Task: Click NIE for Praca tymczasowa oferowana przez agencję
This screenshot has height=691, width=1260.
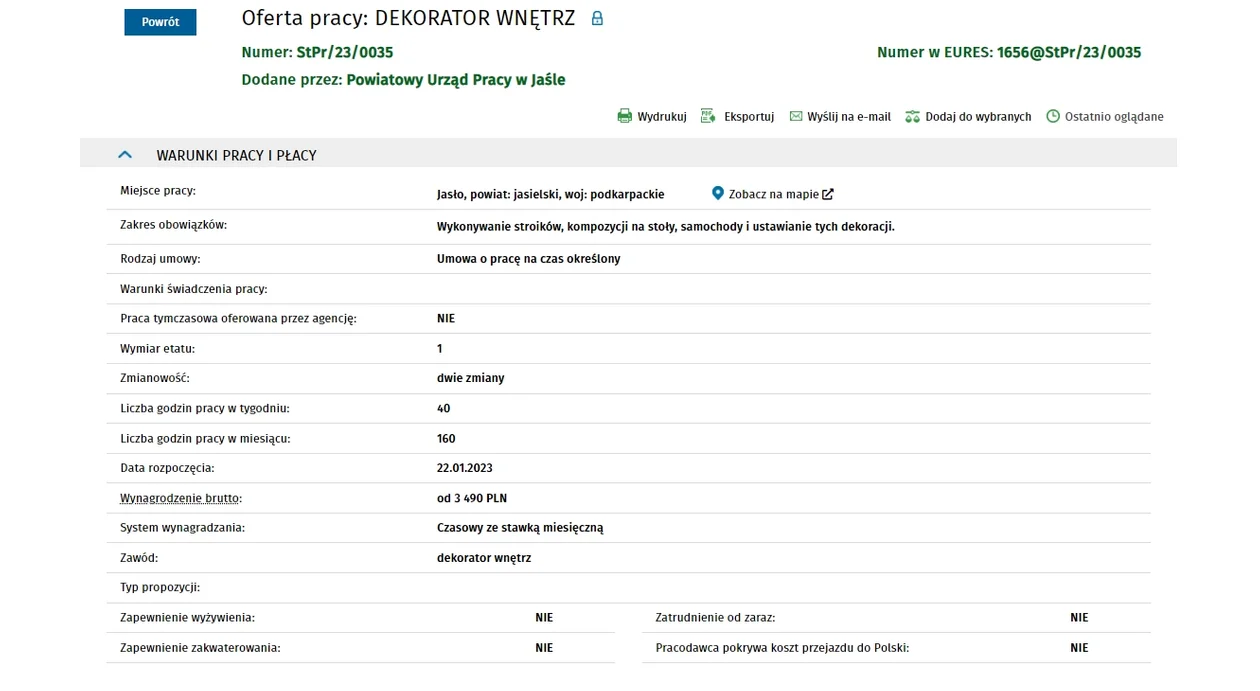Action: tap(446, 318)
